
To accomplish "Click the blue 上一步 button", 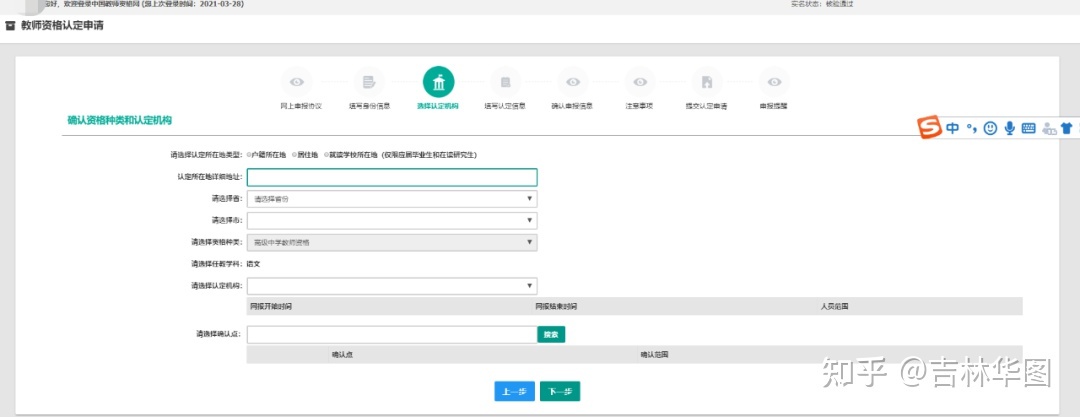I will coord(515,391).
